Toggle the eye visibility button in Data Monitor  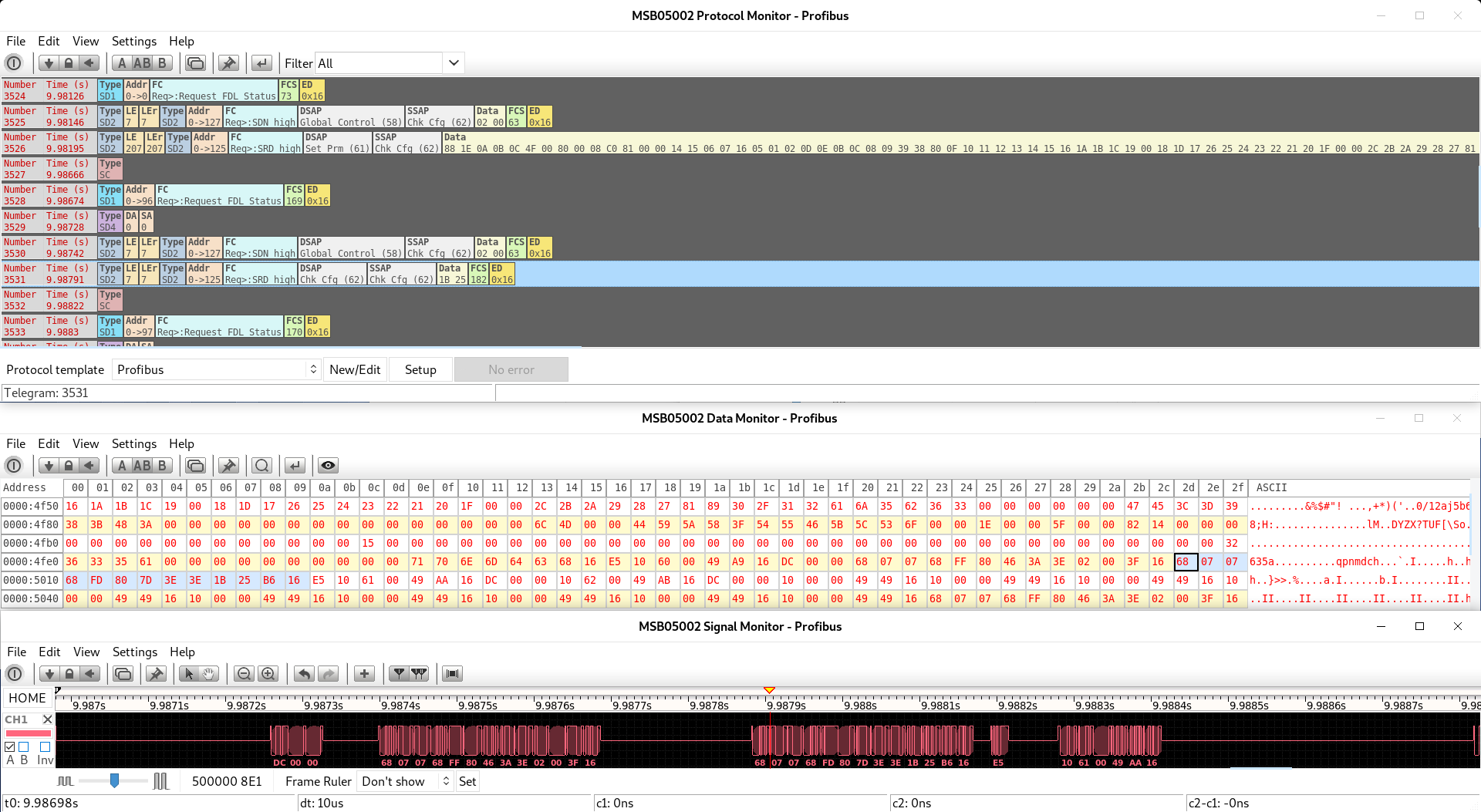click(x=329, y=466)
